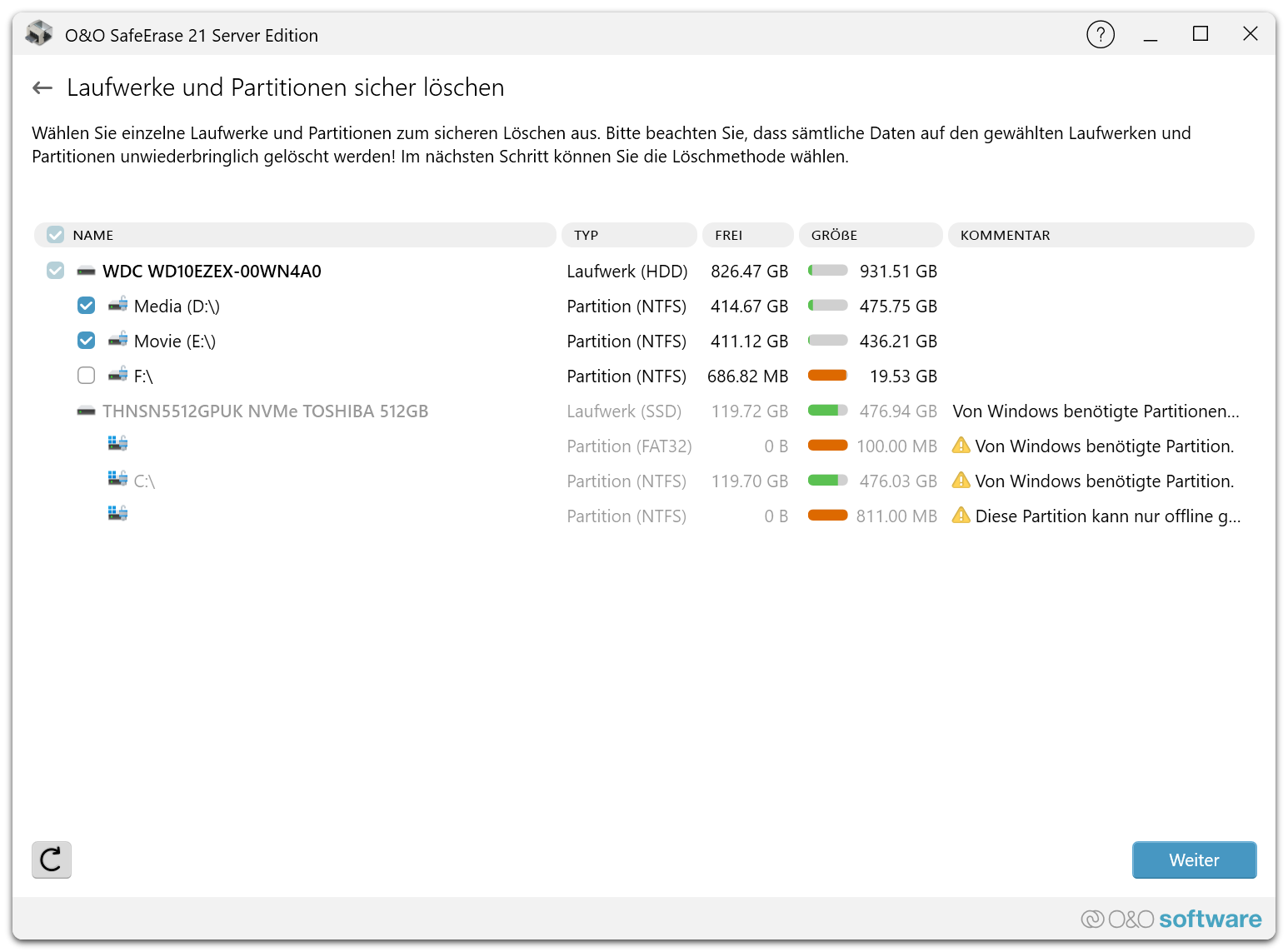Click the WDC WD10EZEX hard drive icon
1288x952 pixels.
click(86, 272)
